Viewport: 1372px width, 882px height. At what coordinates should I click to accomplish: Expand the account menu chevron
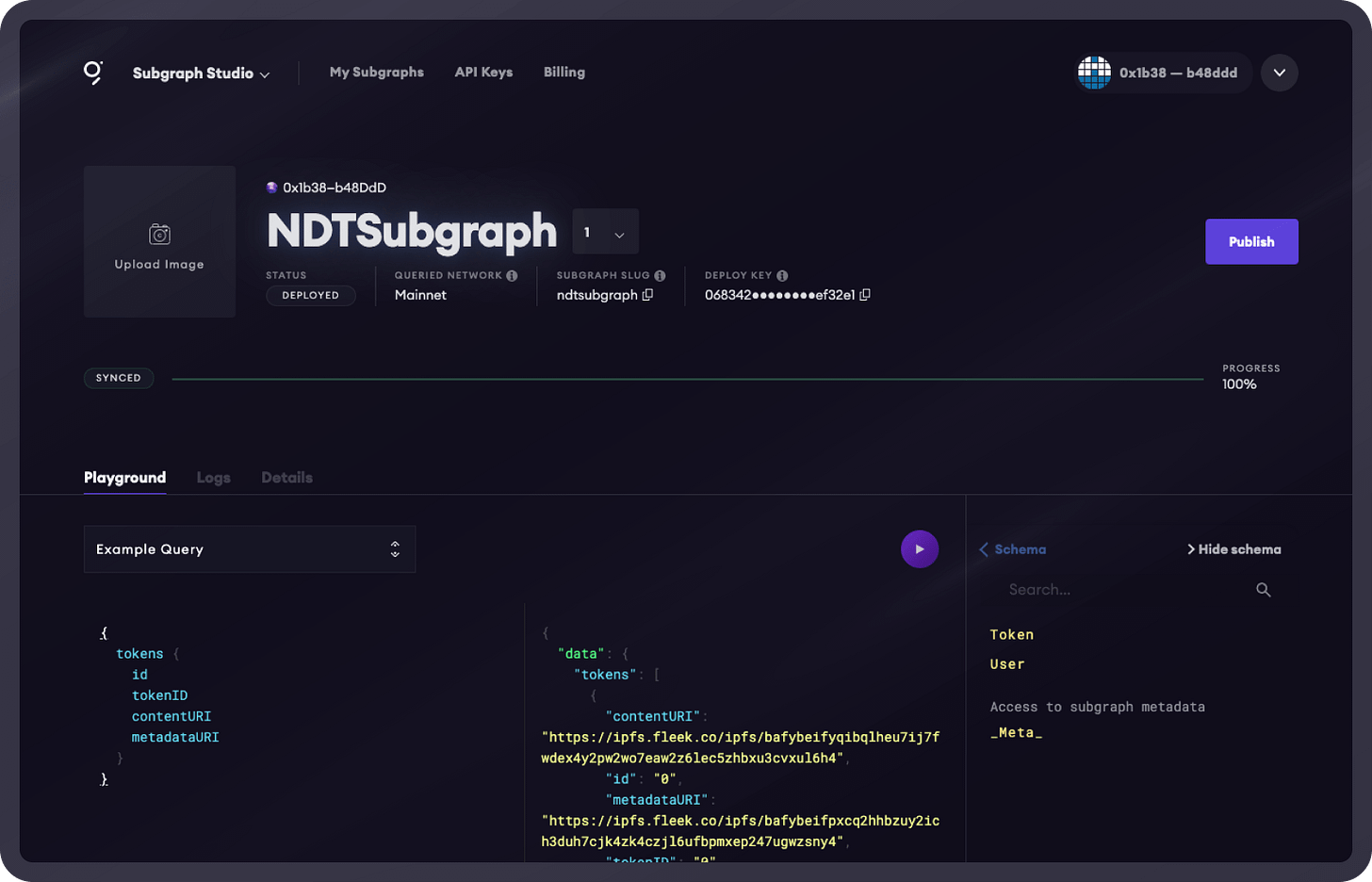point(1279,73)
